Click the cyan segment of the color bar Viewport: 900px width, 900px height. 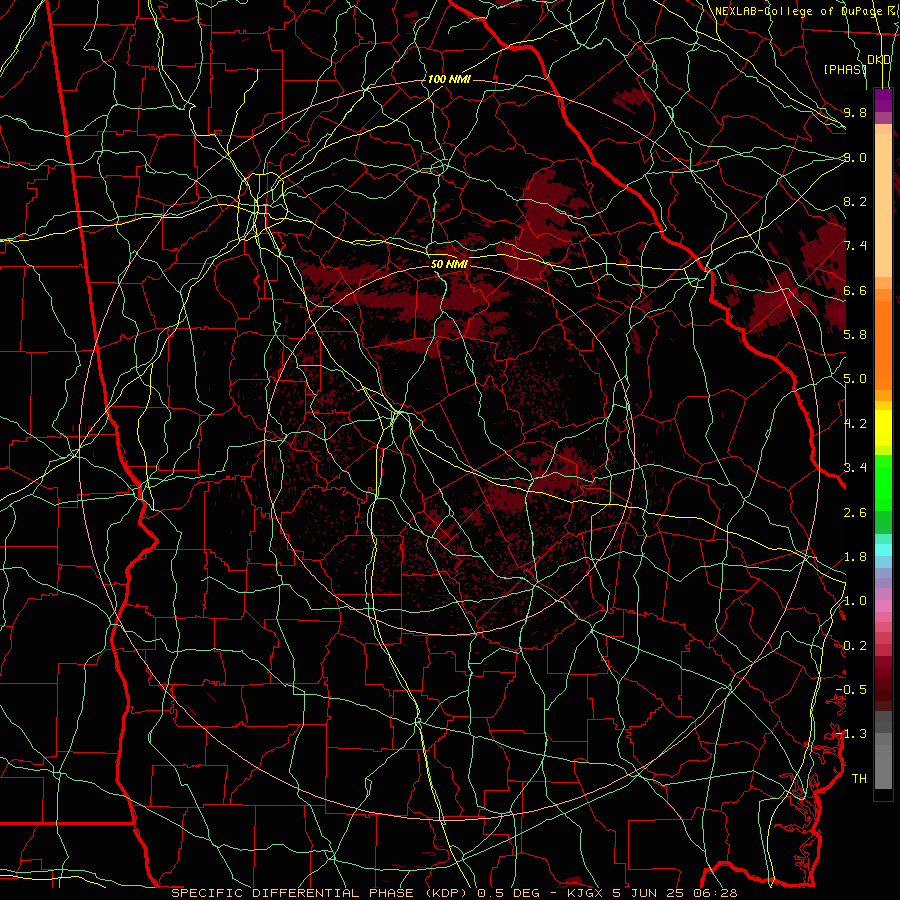point(883,550)
